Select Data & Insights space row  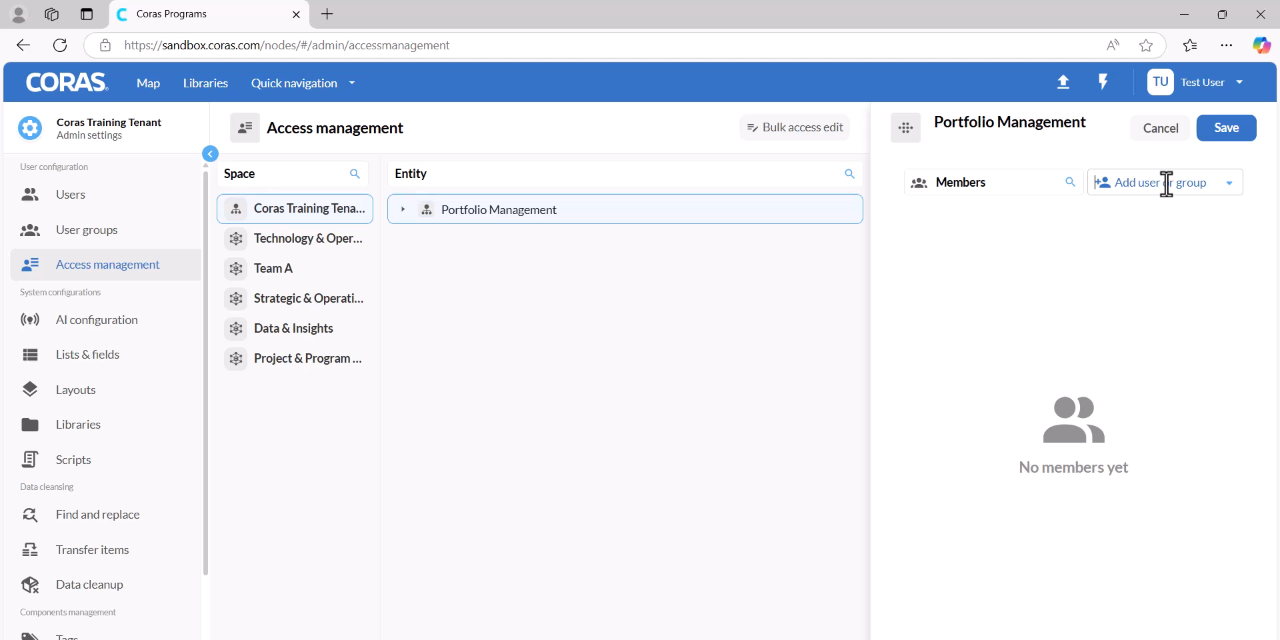point(295,329)
